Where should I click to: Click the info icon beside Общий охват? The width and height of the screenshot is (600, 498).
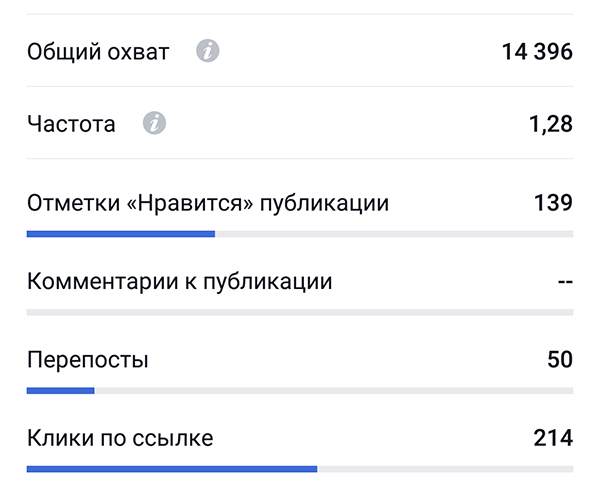(x=207, y=51)
